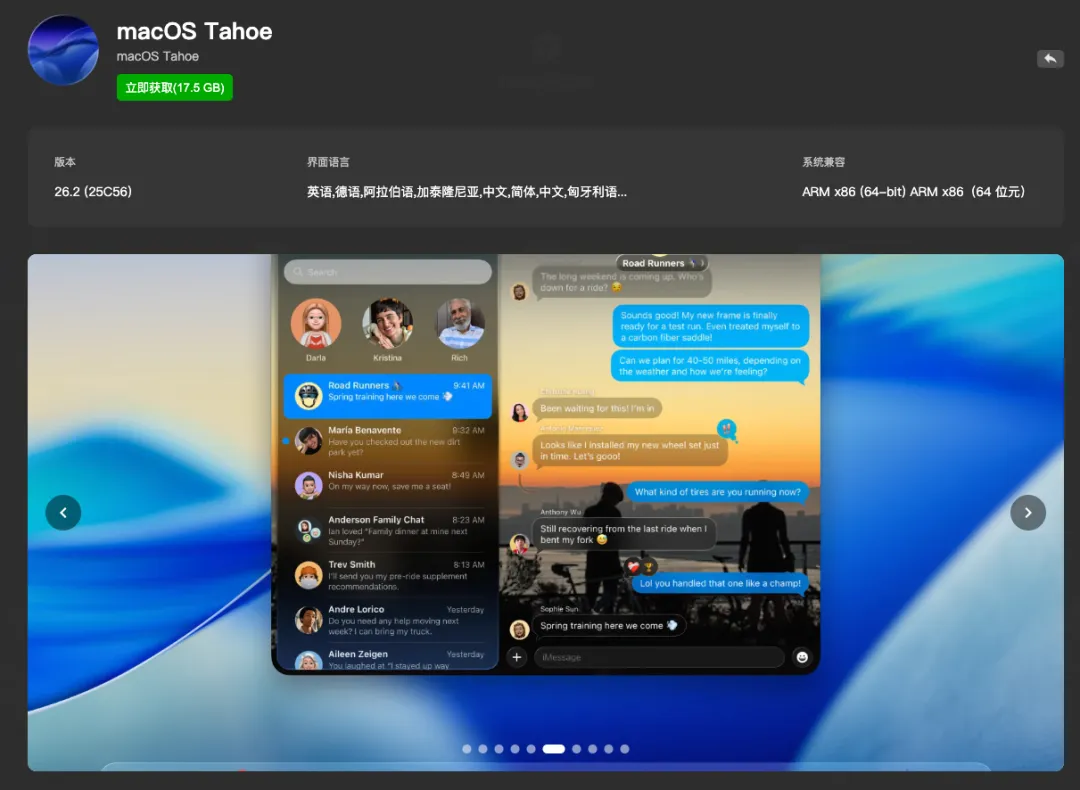Select the seventh carousel page dot
Screen dimensions: 1080x790
(577, 749)
